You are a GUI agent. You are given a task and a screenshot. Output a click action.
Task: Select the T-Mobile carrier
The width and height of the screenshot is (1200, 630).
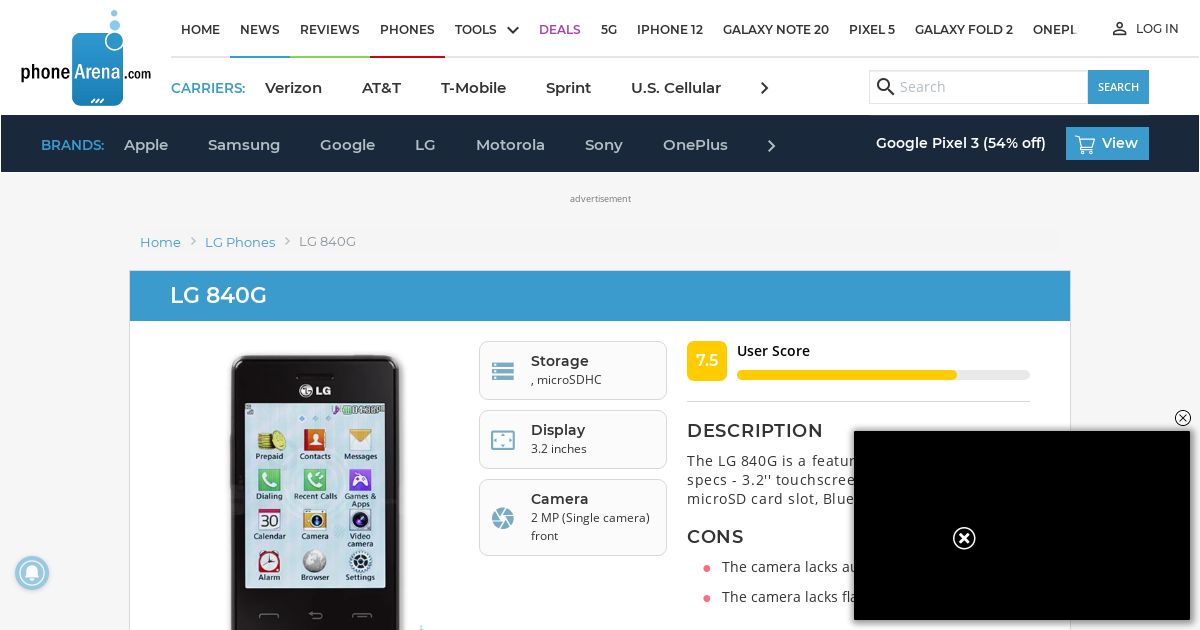pyautogui.click(x=473, y=88)
